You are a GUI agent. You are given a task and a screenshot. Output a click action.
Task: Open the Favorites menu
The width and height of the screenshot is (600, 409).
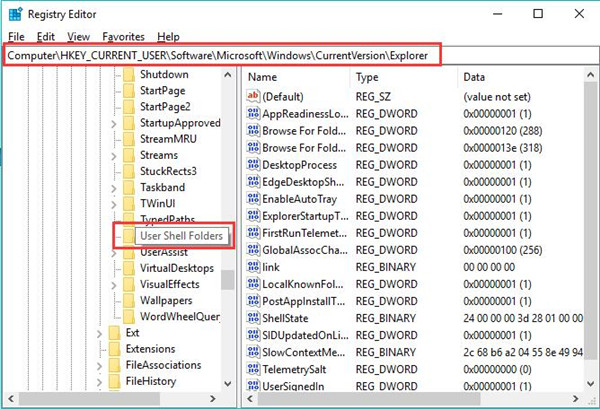click(123, 37)
